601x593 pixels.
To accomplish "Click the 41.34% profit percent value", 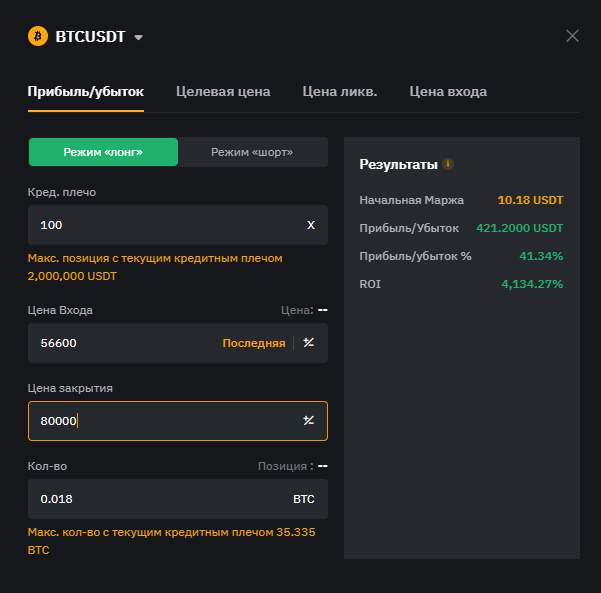I will (x=541, y=256).
